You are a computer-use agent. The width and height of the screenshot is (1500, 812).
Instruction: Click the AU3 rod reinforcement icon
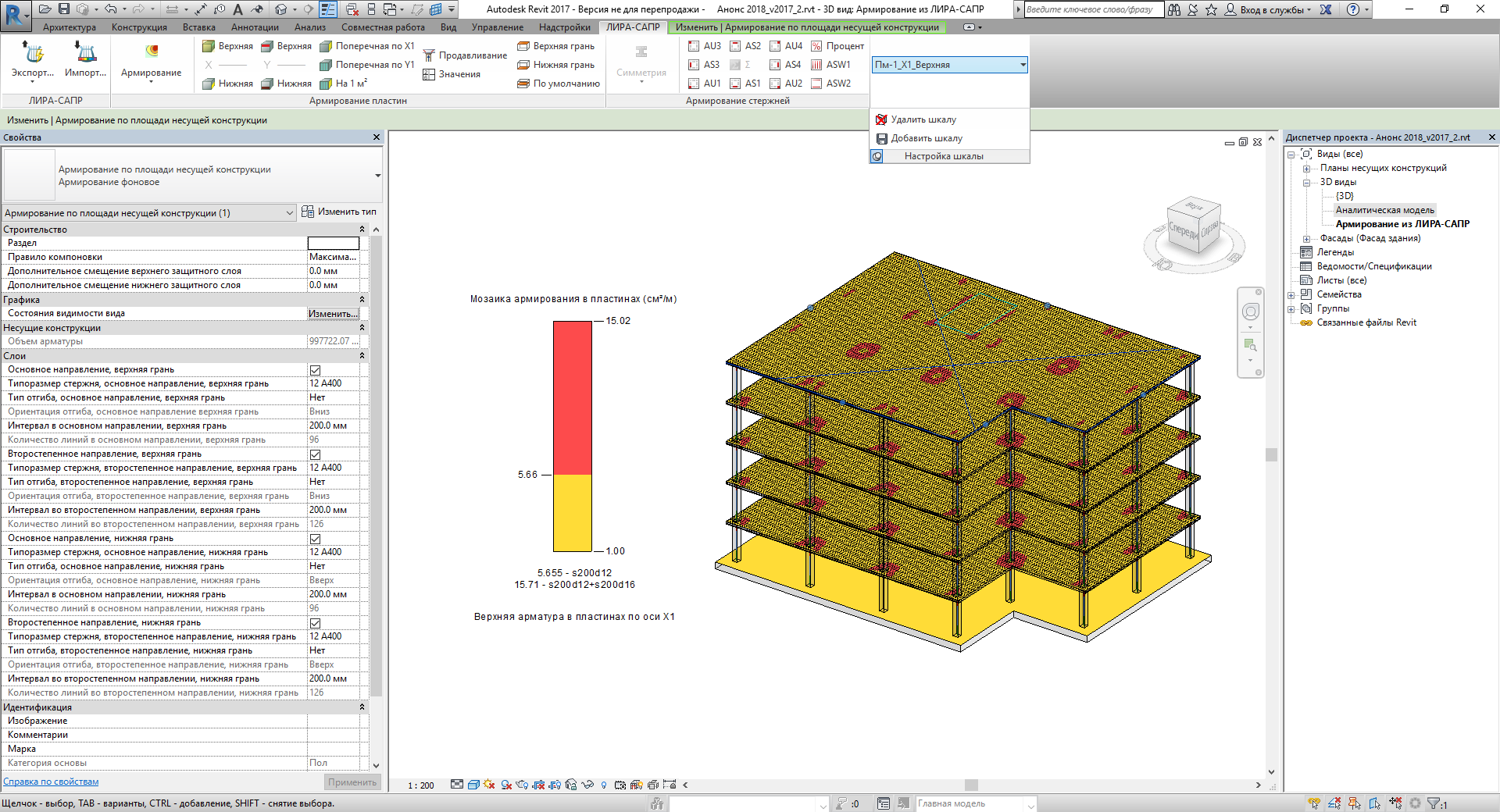[694, 46]
